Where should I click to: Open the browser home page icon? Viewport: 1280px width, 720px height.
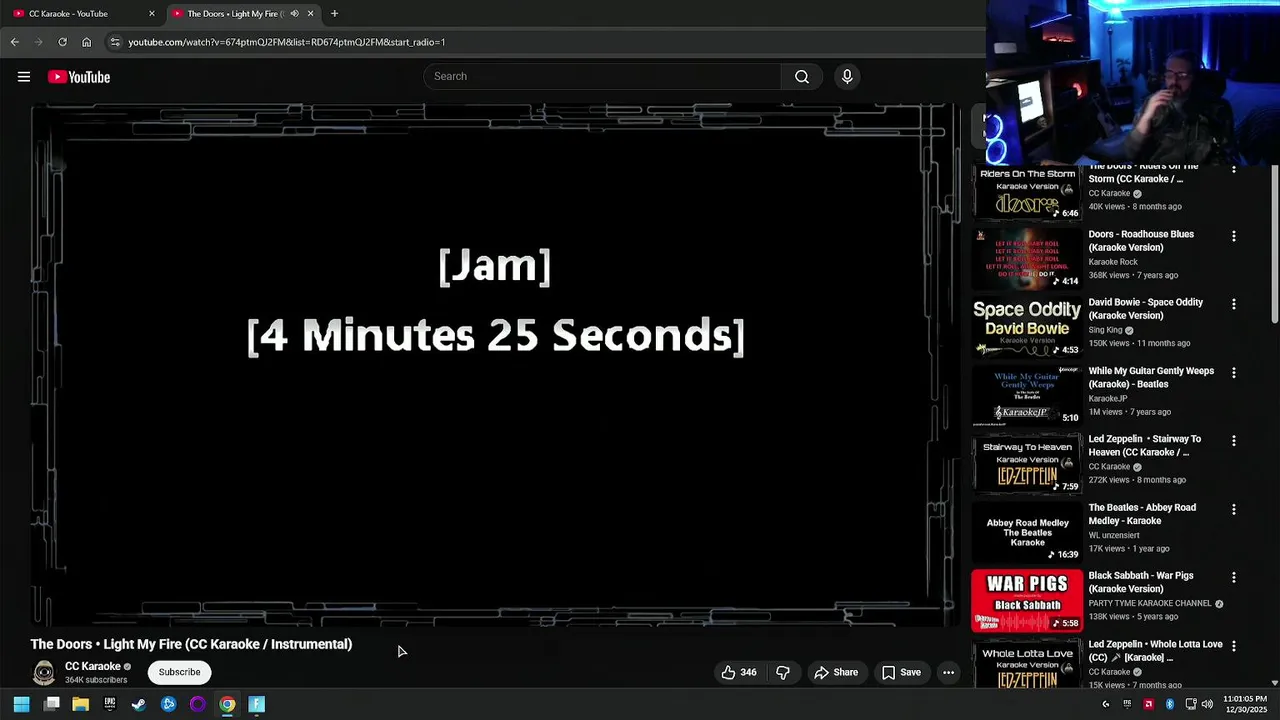tap(87, 42)
